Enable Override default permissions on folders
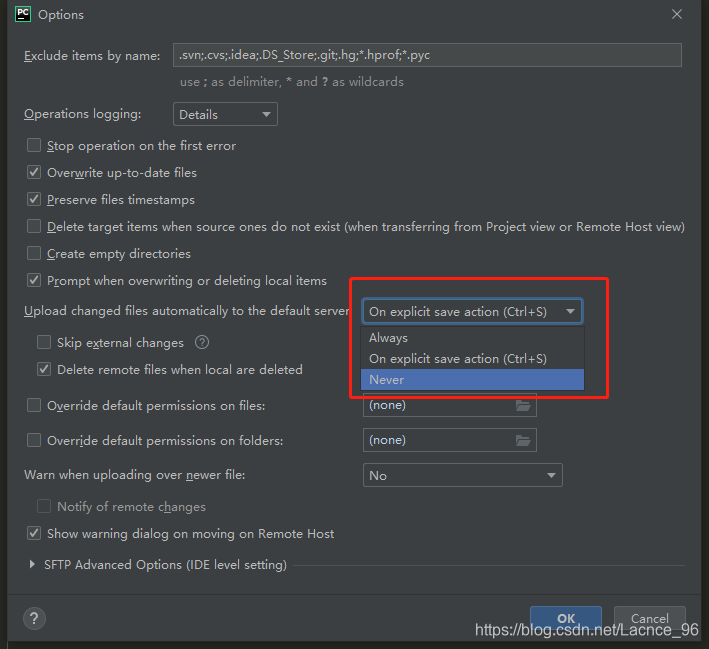709x649 pixels. 34,440
